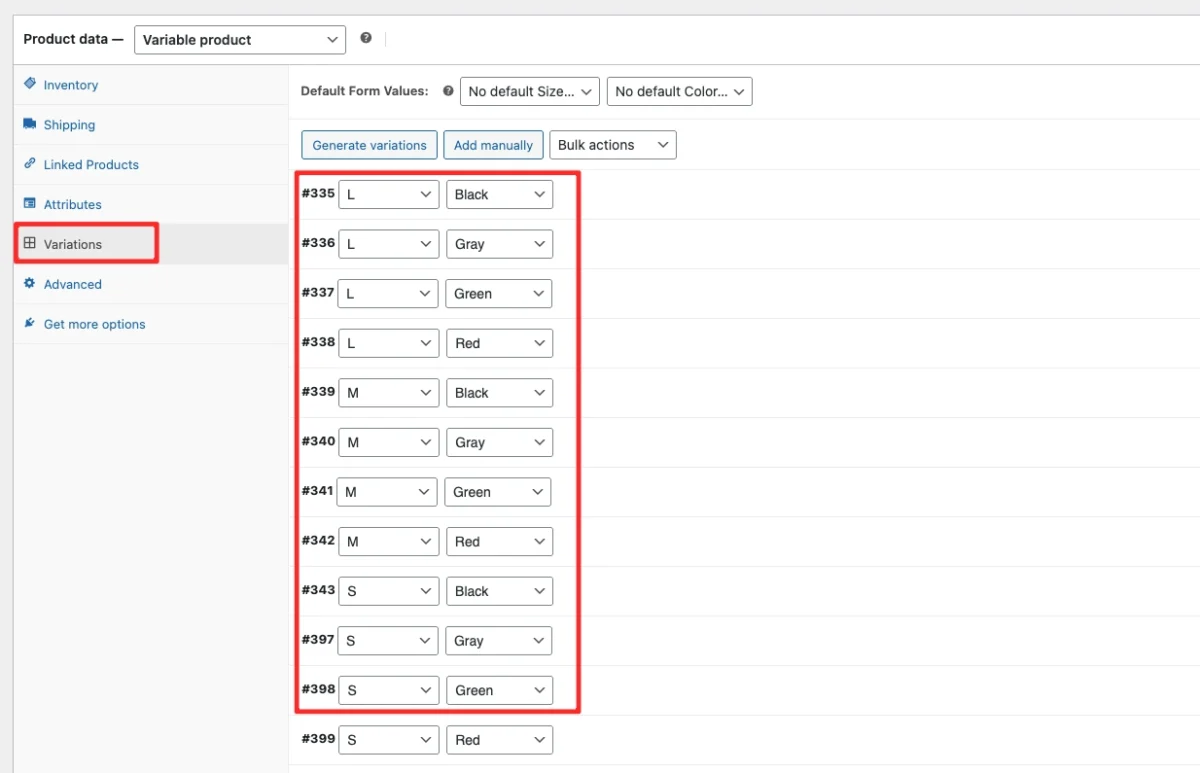The width and height of the screenshot is (1200, 773).
Task: Click the Add manually button
Action: coord(493,145)
